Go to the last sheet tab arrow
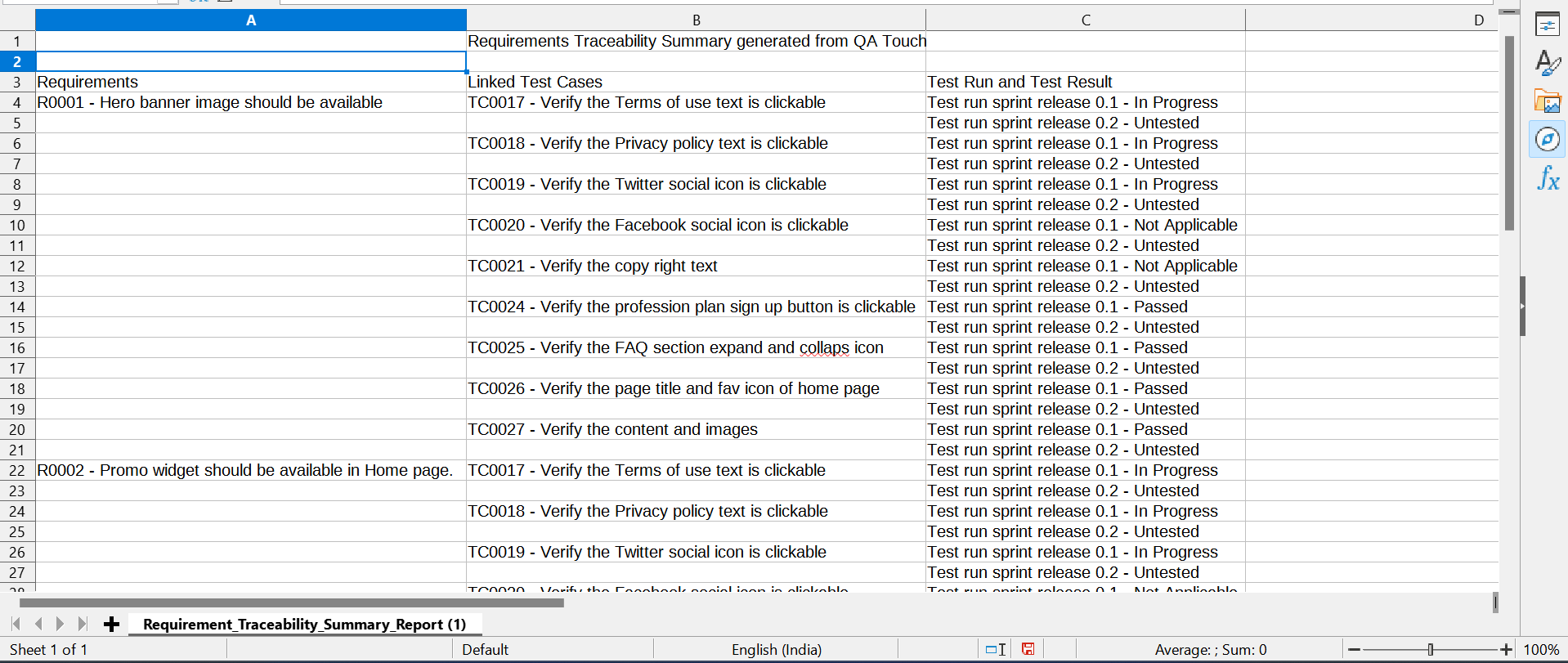This screenshot has width=1568, height=663. 82,624
